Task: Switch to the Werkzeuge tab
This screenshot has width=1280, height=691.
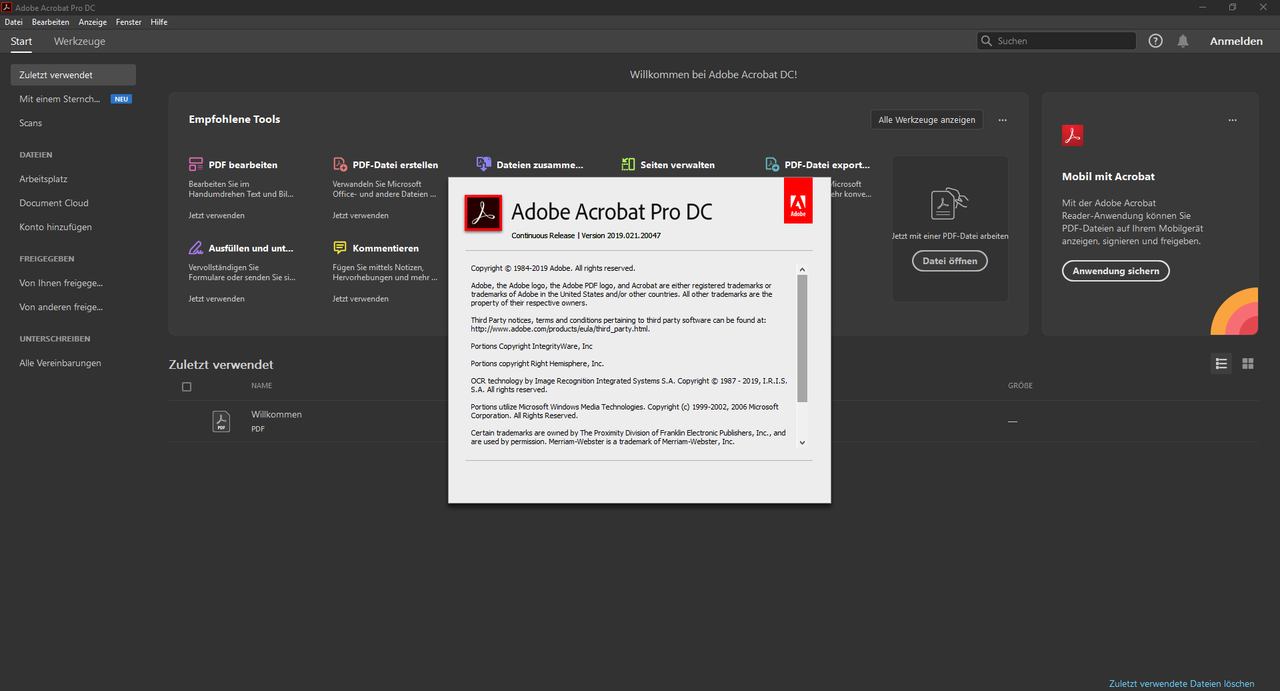Action: tap(80, 41)
